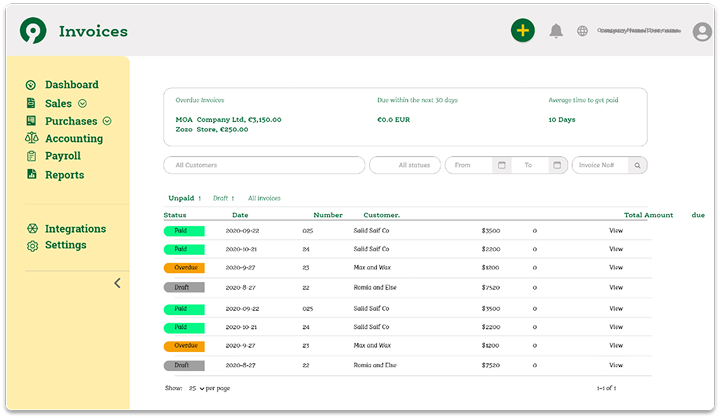
Task: Change rows per page dropdown
Action: tap(196, 387)
